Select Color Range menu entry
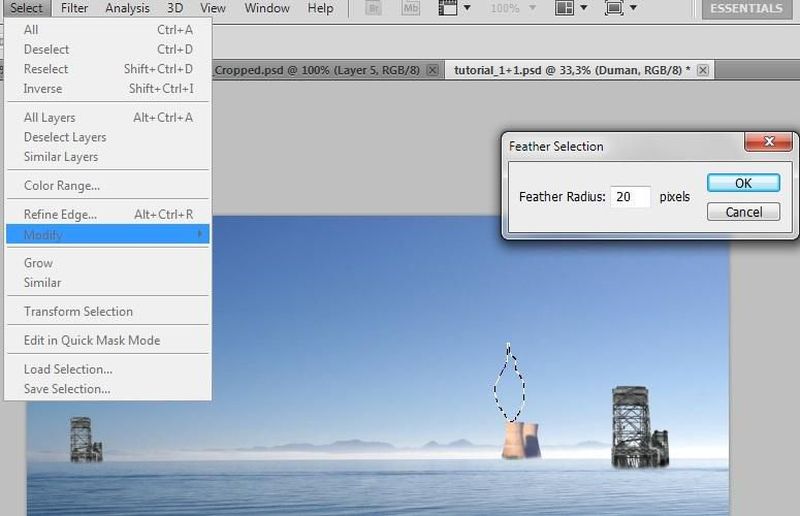 62,186
